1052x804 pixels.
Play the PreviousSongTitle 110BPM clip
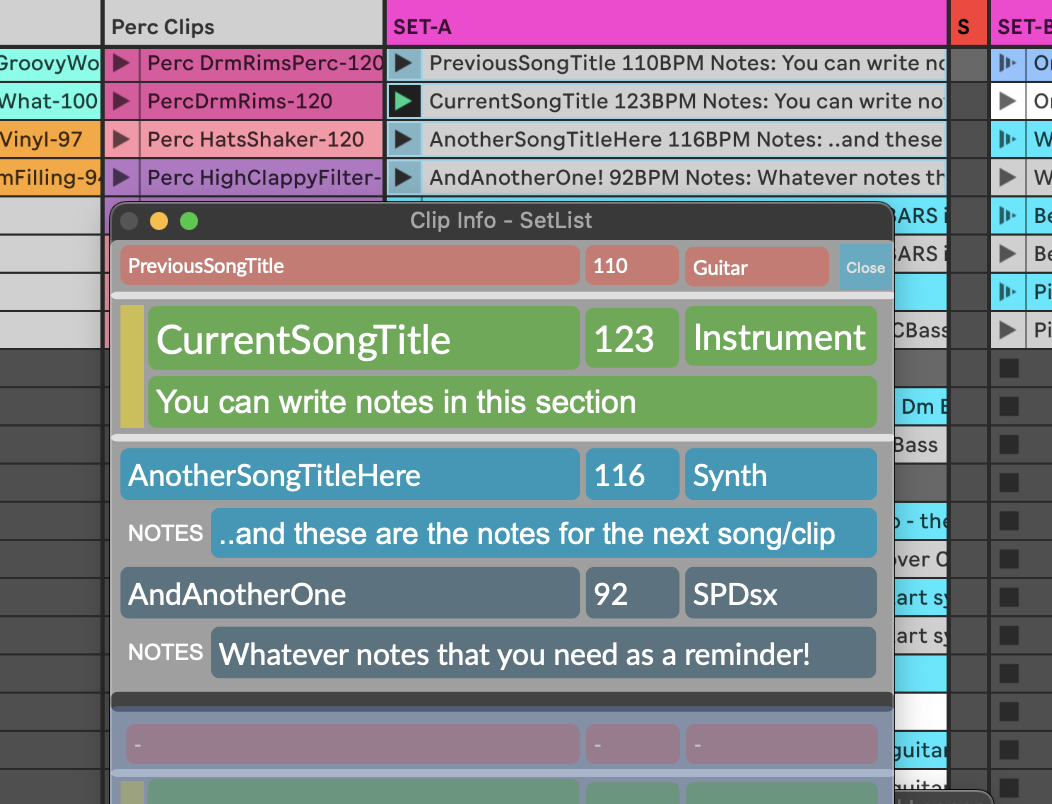click(404, 63)
